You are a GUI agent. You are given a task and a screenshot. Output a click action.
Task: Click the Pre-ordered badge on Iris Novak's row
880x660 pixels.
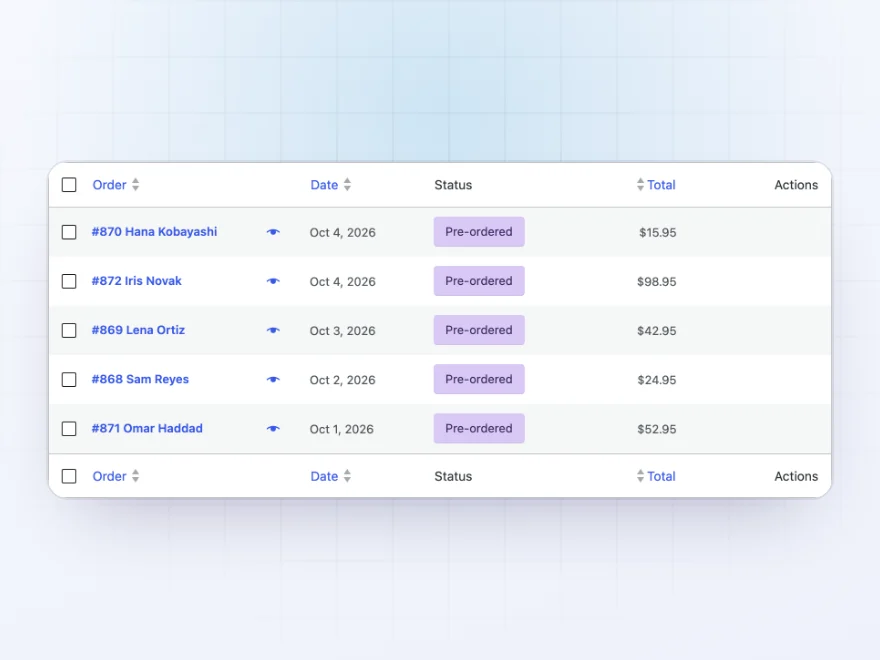point(479,281)
